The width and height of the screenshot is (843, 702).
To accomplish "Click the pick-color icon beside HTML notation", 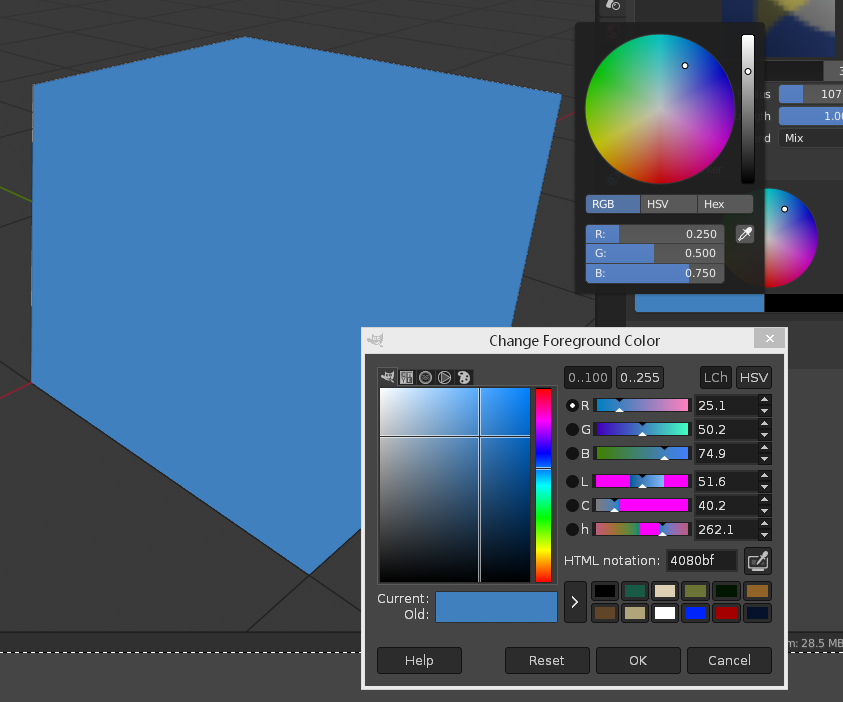I will (757, 560).
